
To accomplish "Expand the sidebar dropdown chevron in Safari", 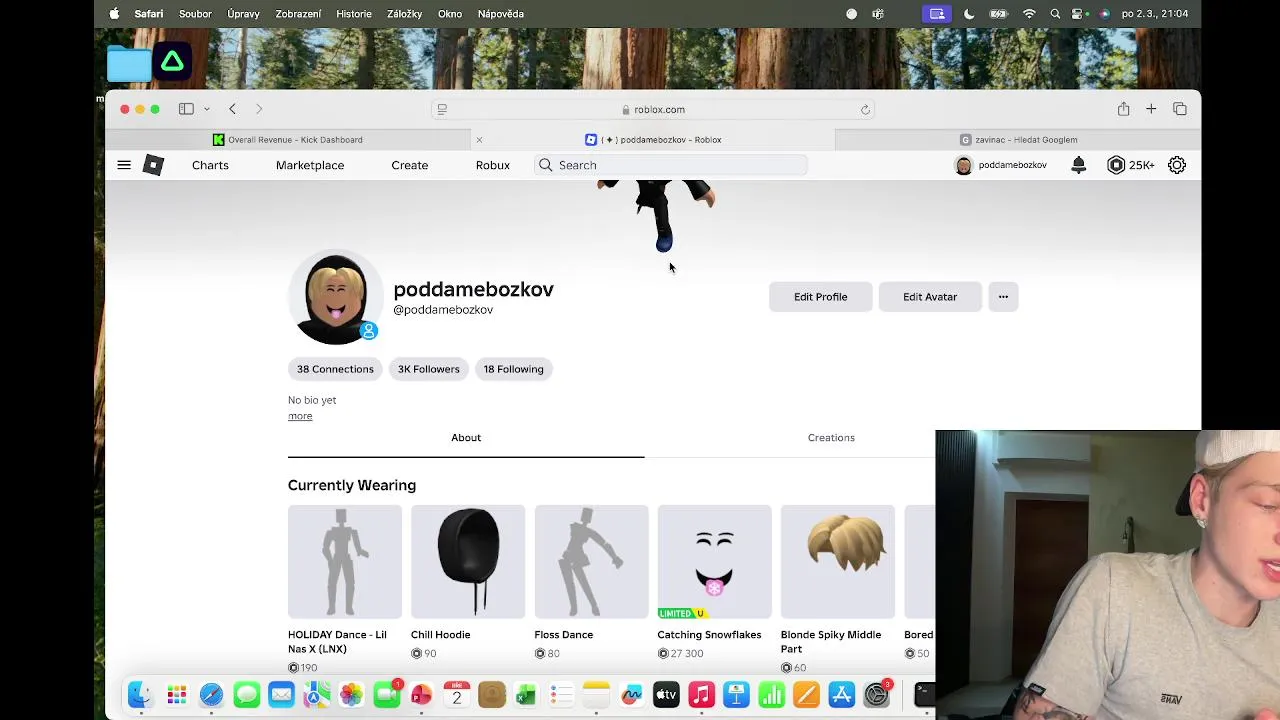I will tap(207, 109).
